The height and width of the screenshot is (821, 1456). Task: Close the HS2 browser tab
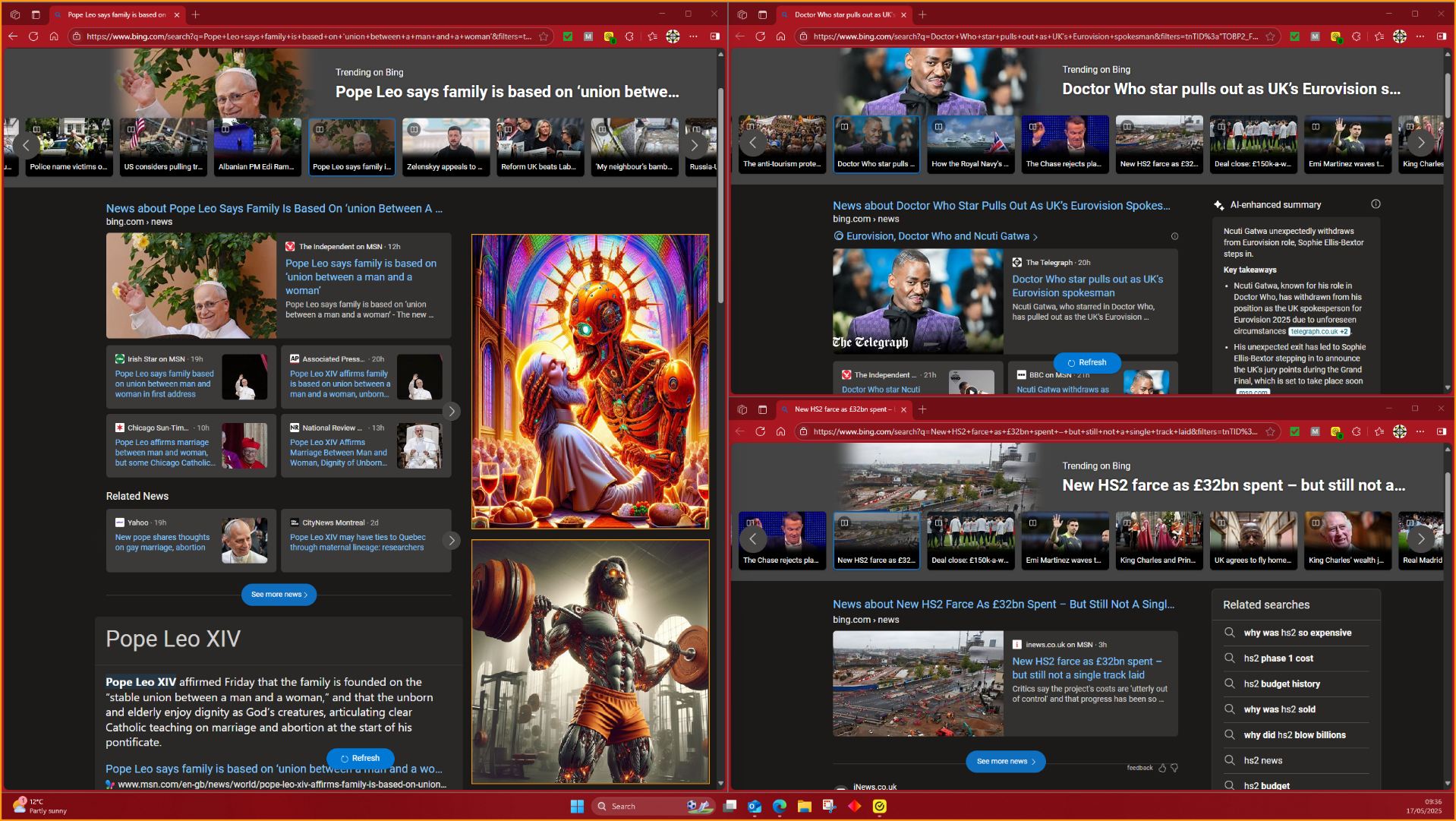(x=903, y=409)
